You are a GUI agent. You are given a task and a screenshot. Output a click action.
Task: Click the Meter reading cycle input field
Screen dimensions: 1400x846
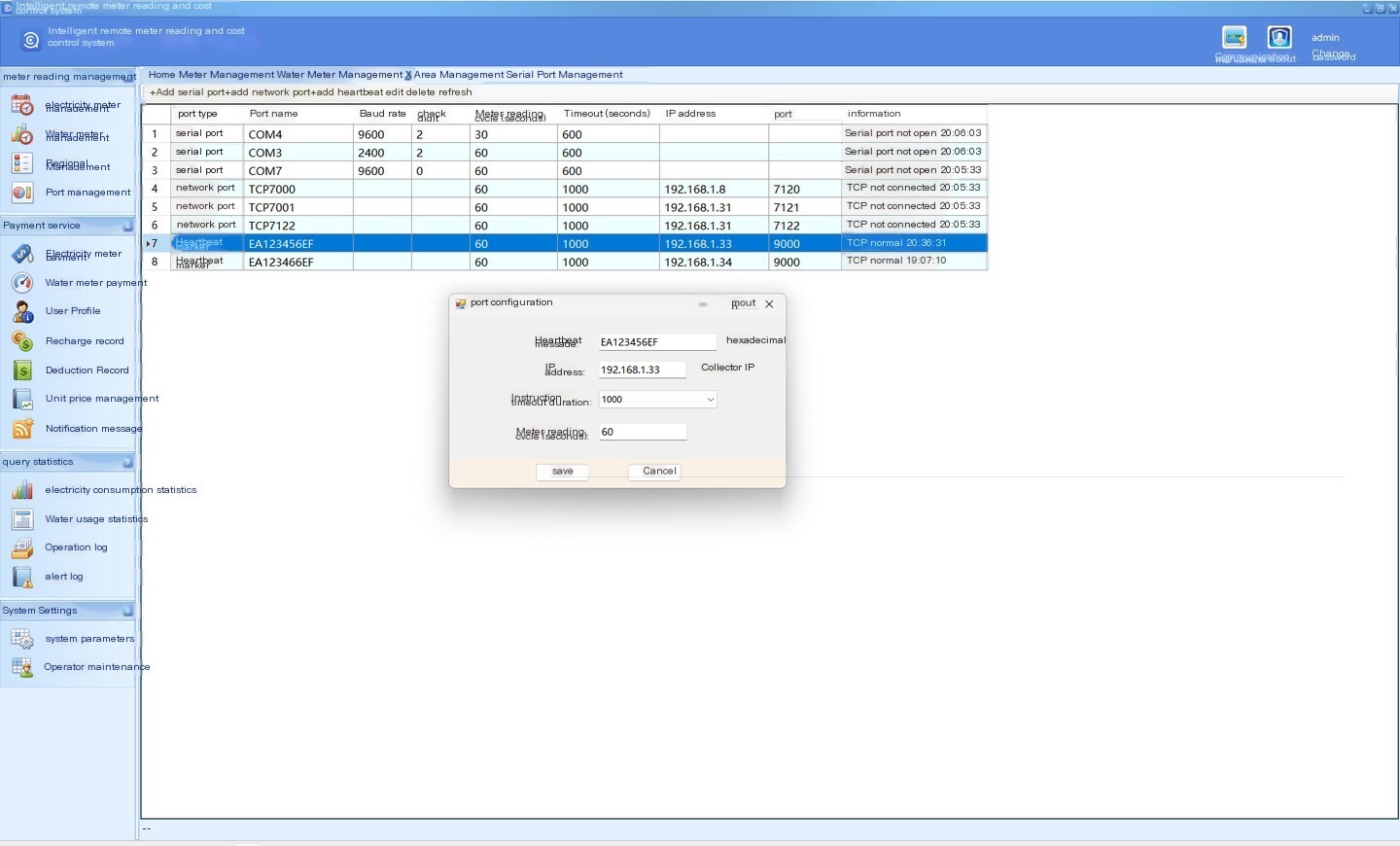point(643,433)
